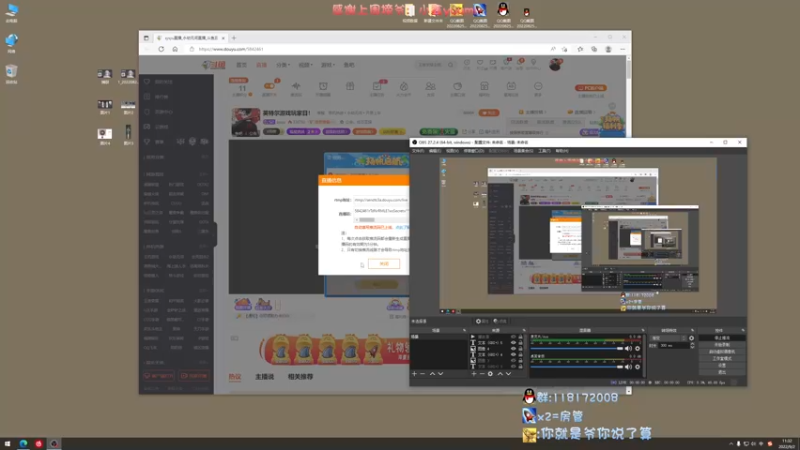Viewport: 800px width, 450px height.
Task: Remove the selected OBS source
Action: click(x=482, y=374)
